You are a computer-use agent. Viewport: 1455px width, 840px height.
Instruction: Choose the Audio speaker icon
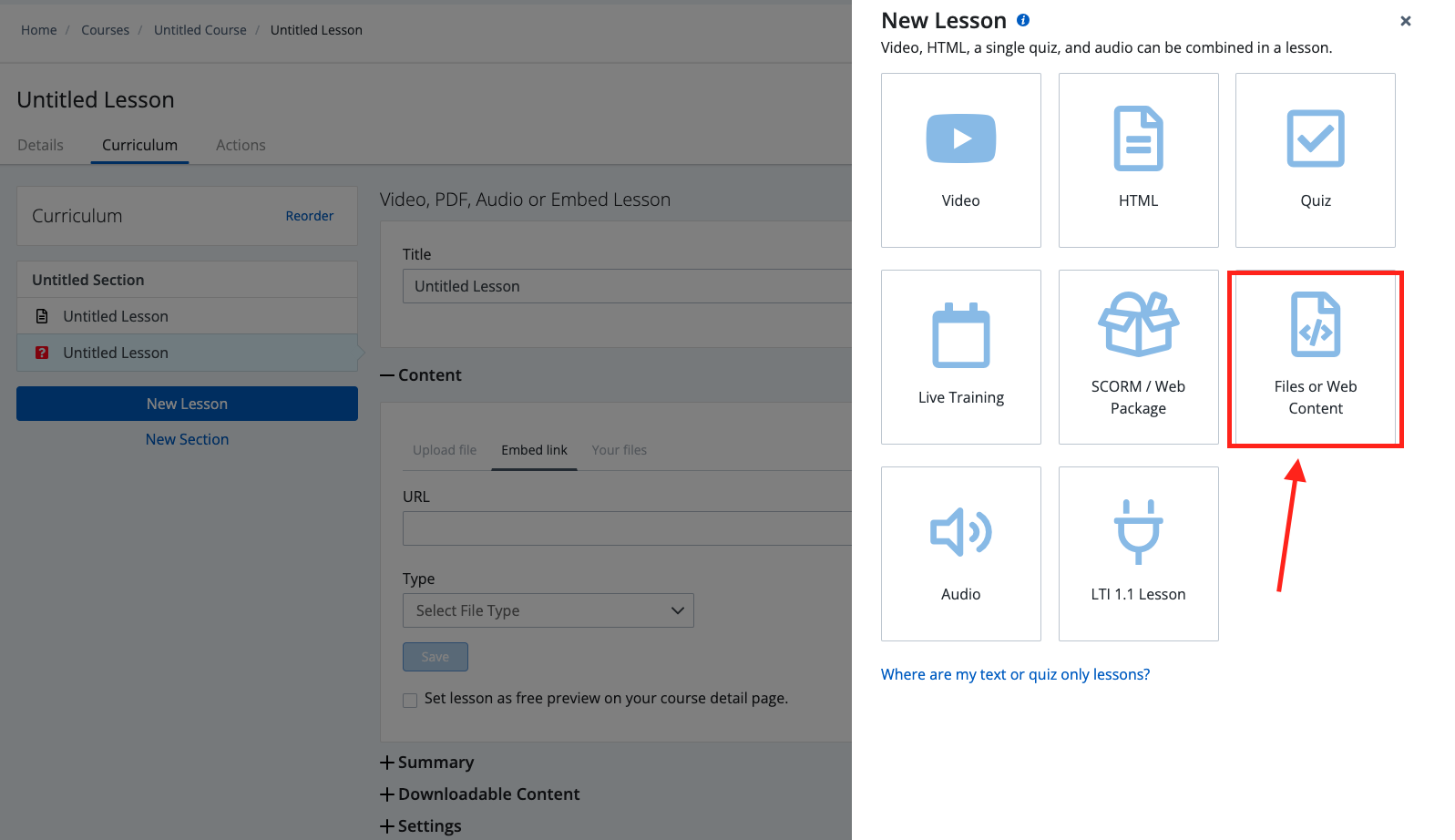point(960,532)
